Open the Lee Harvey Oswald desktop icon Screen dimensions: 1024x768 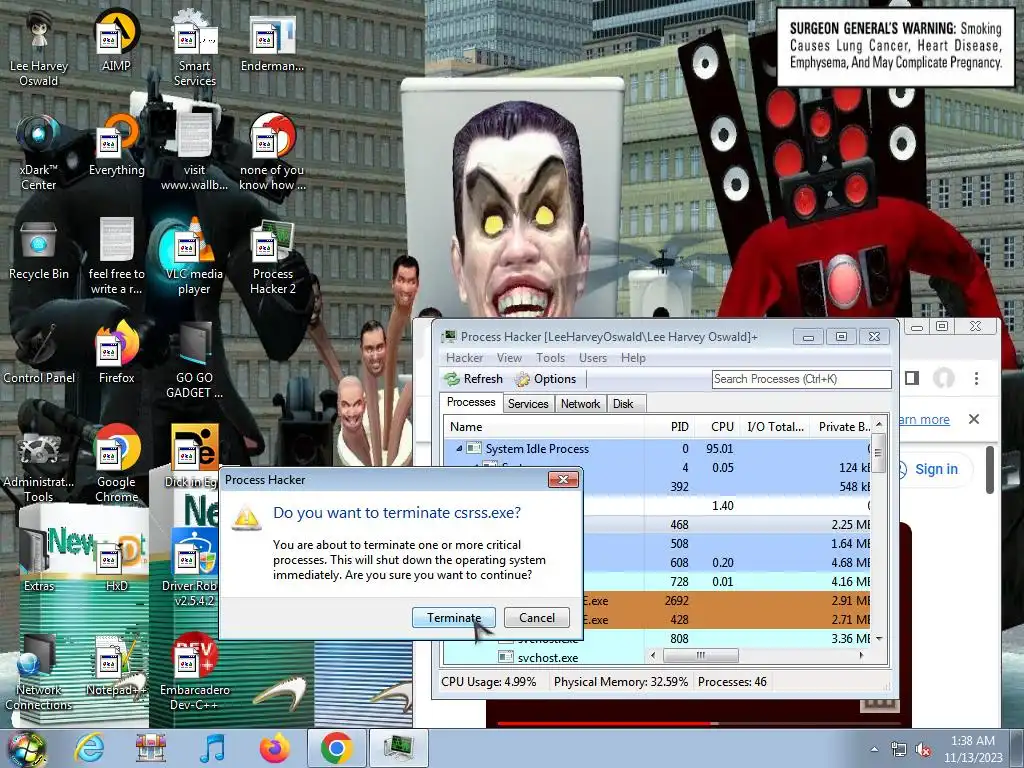click(39, 50)
